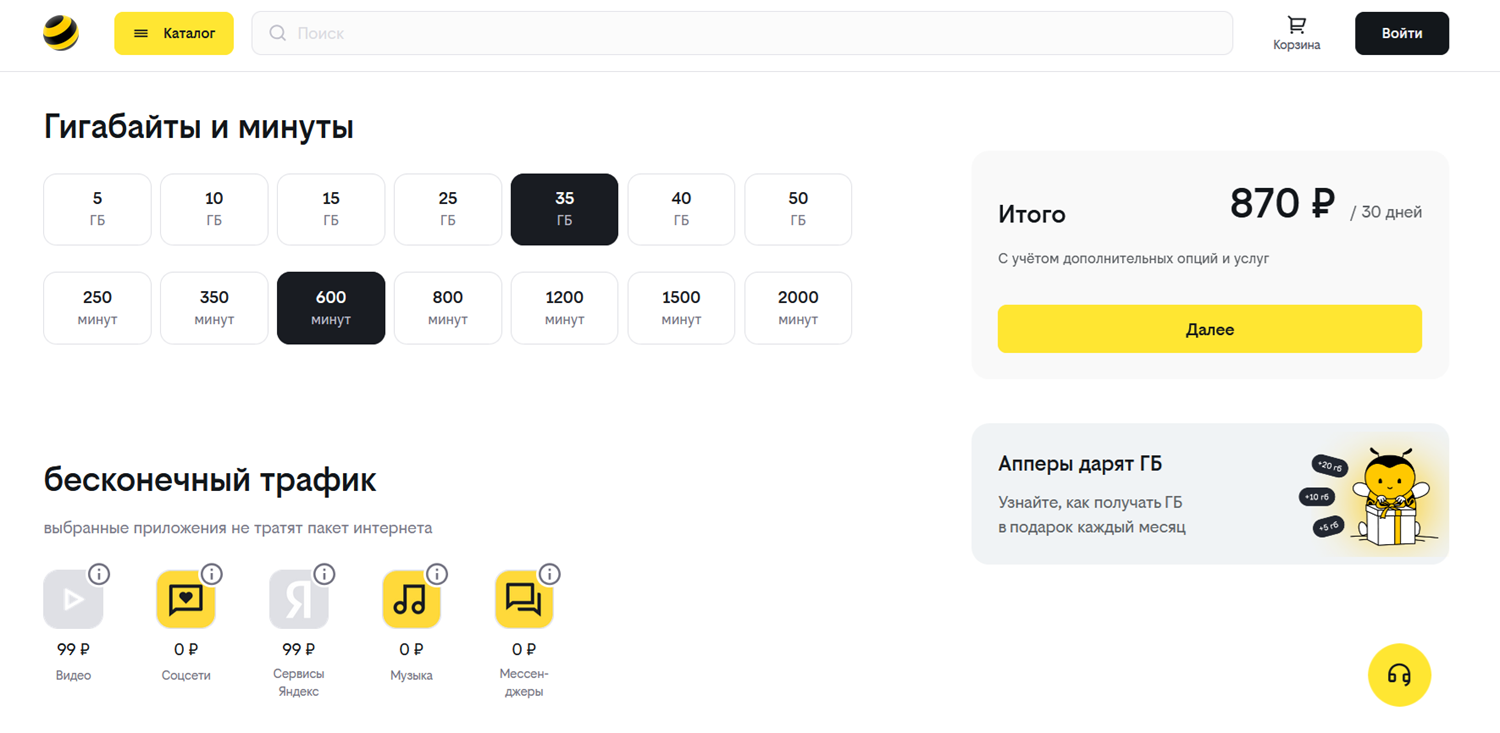Click the +10 гб bubble in banner
Viewport: 1500px width, 733px height.
[1316, 497]
